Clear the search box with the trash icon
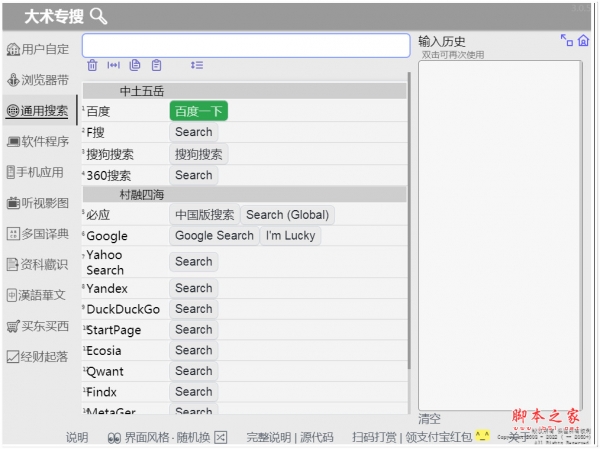 (x=92, y=65)
